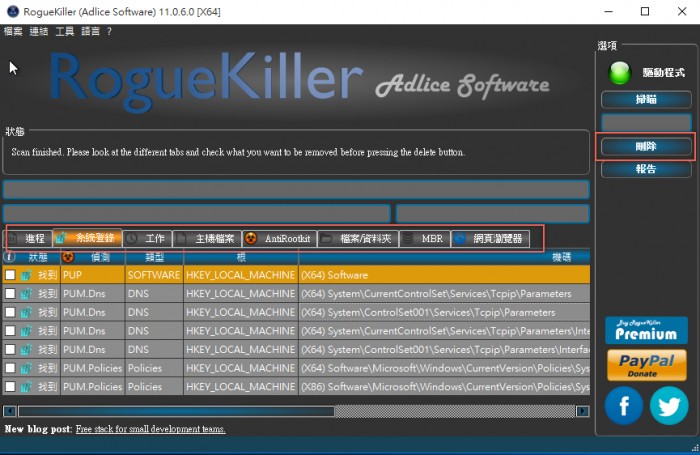The height and width of the screenshot is (455, 700).
Task: Check the box for the PUP SOFTWARE row
Action: (x=10, y=275)
